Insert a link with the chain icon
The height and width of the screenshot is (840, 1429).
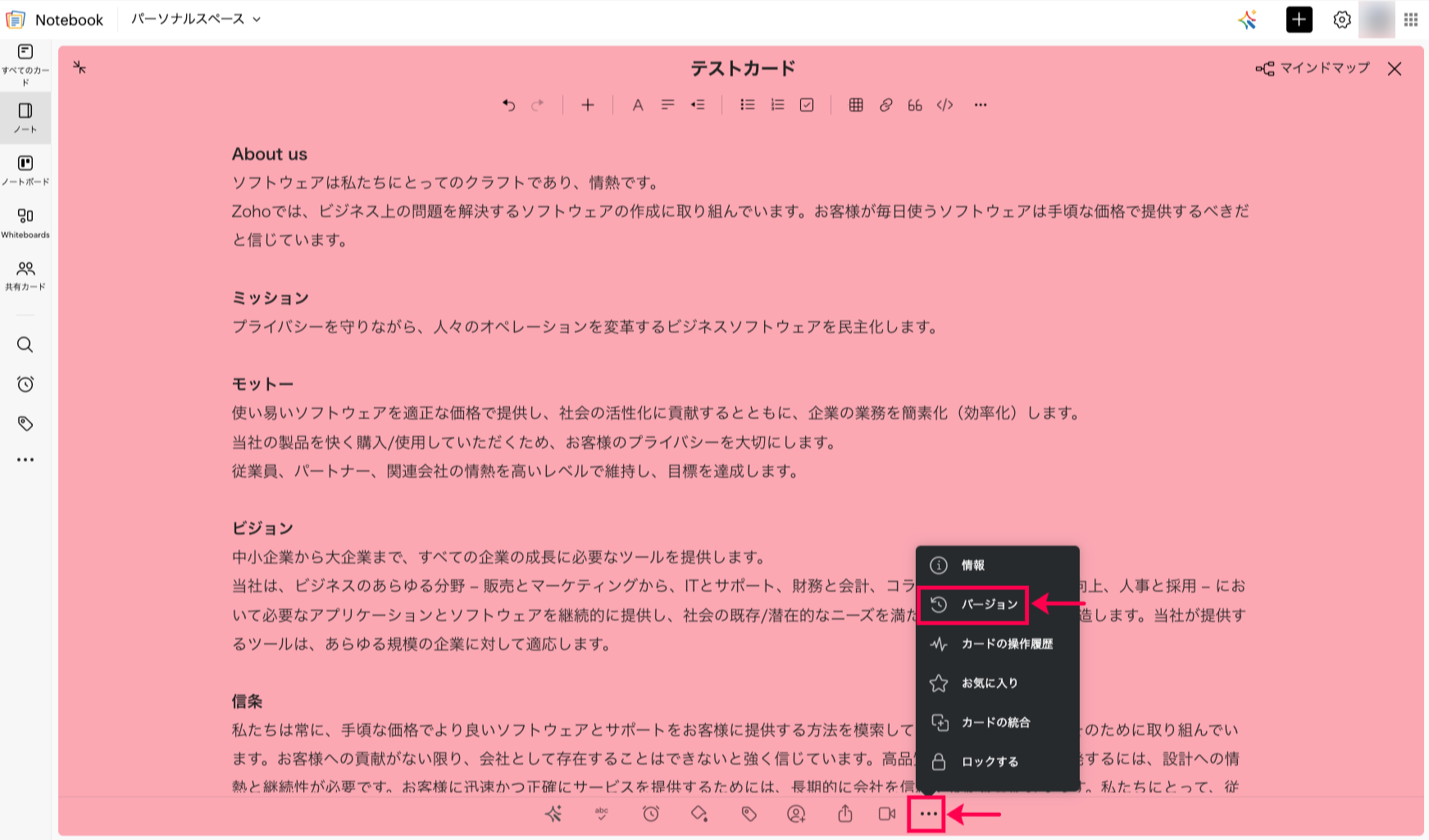click(885, 105)
